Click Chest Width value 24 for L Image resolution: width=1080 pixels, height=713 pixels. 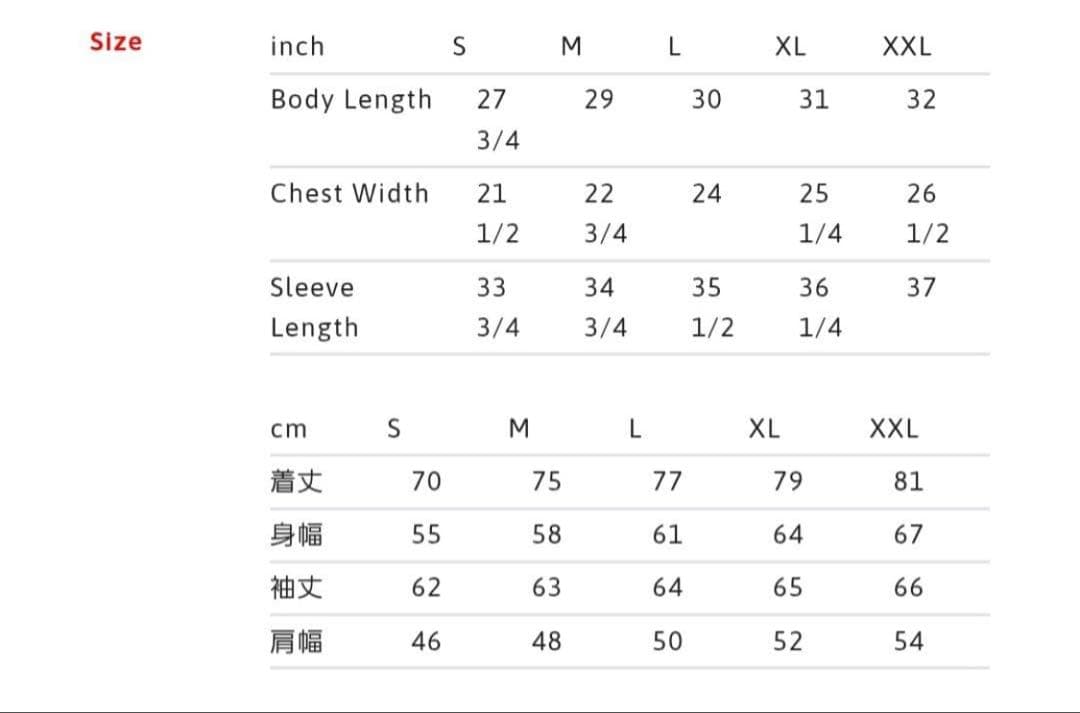pyautogui.click(x=706, y=193)
